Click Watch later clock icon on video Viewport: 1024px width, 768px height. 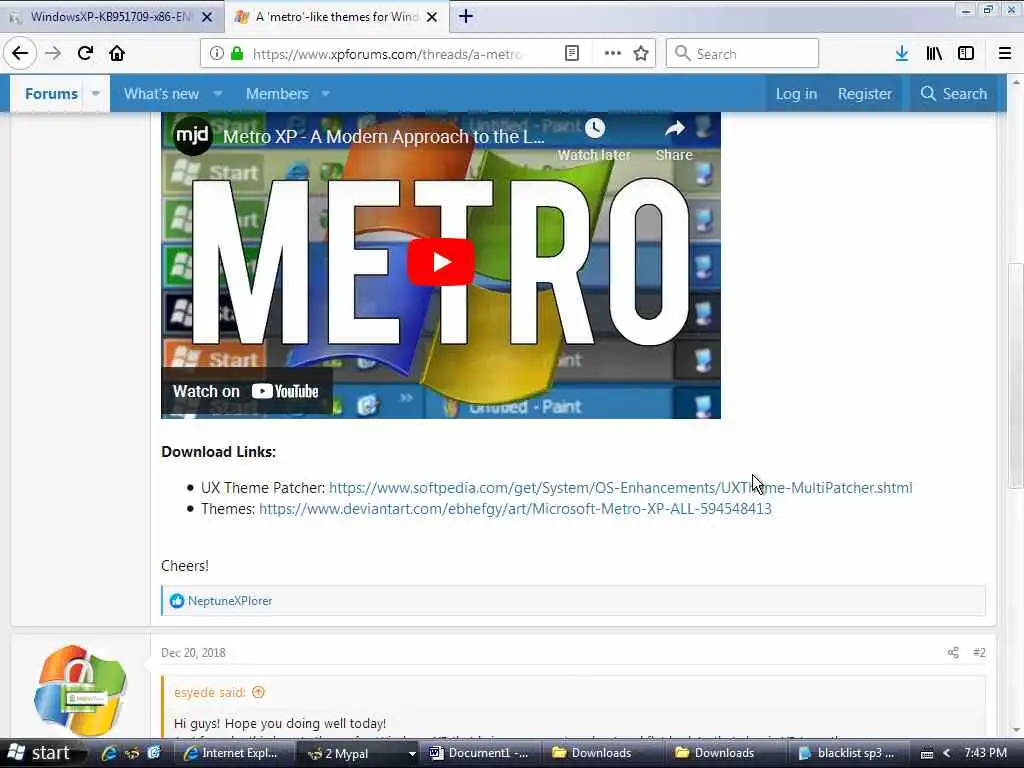point(594,129)
